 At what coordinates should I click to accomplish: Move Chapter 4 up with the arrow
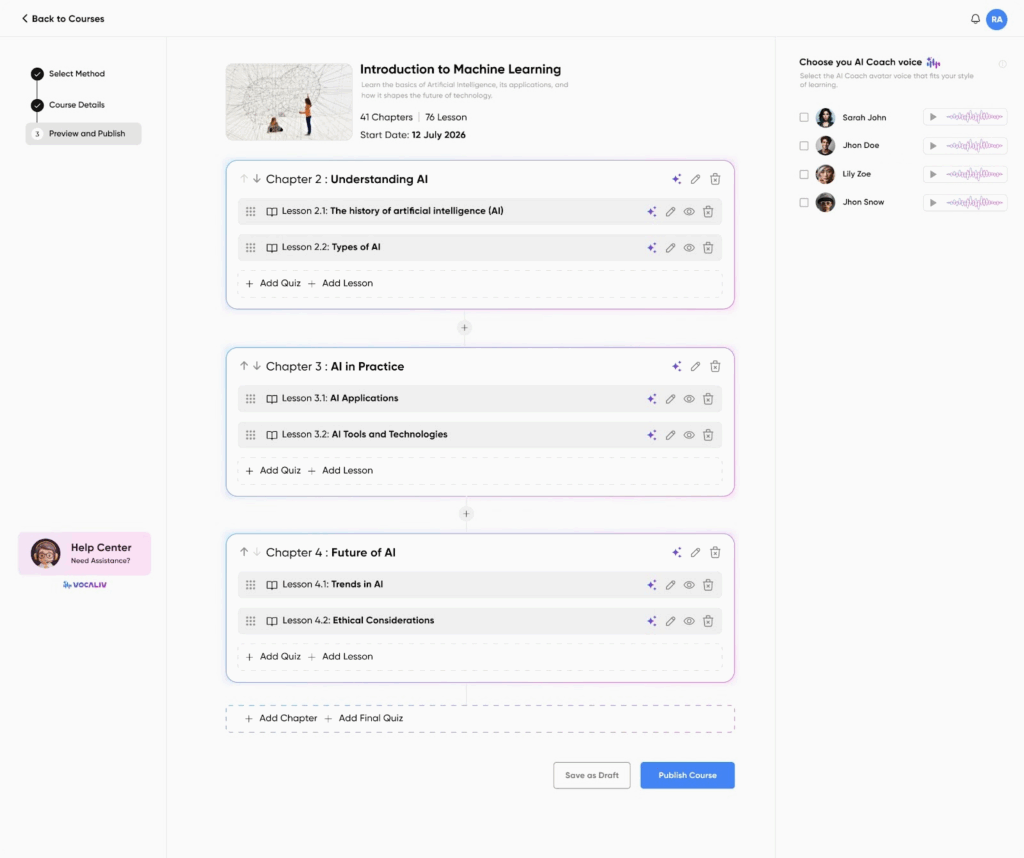point(244,552)
